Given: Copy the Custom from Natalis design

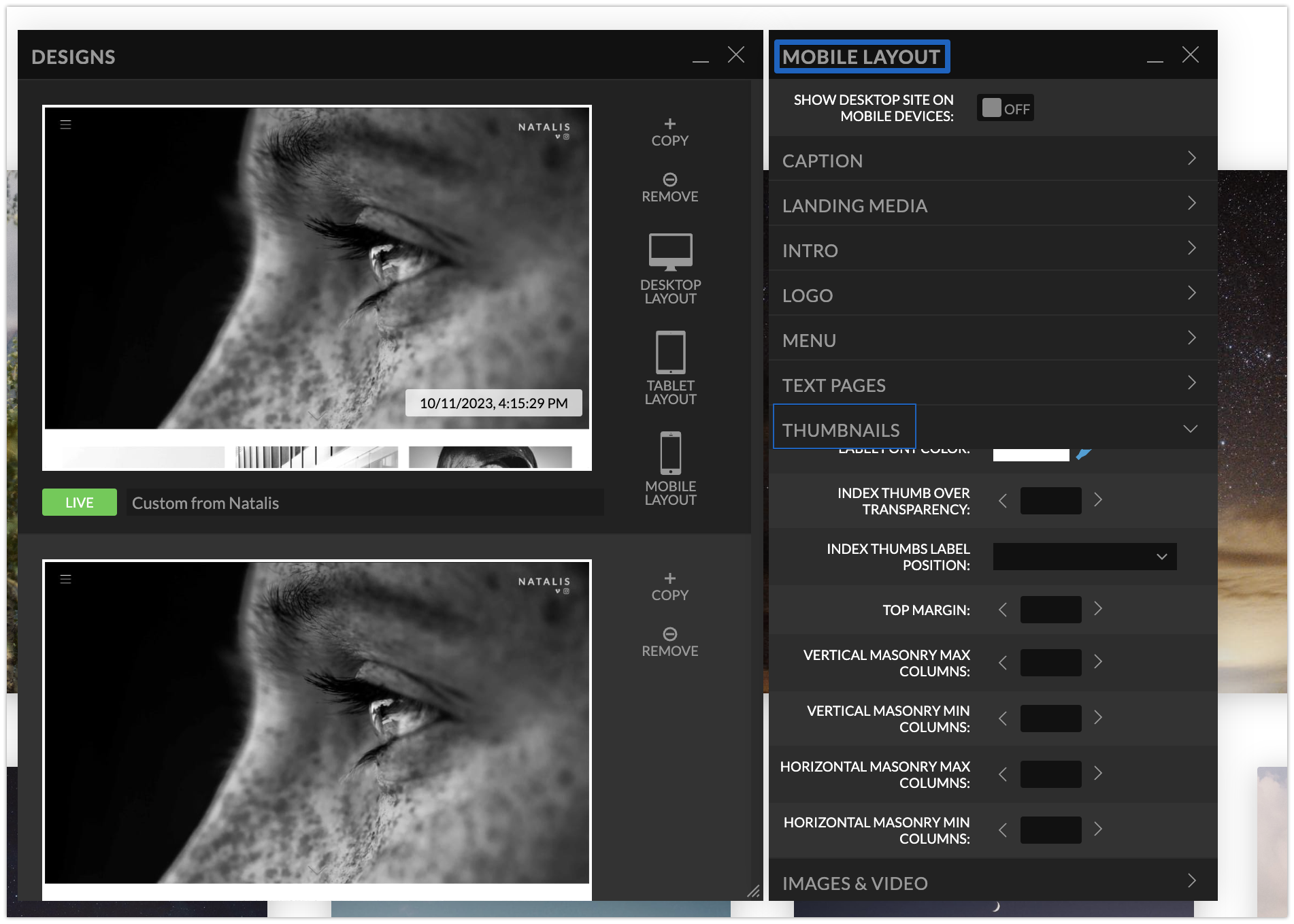Looking at the screenshot, I should tap(669, 133).
